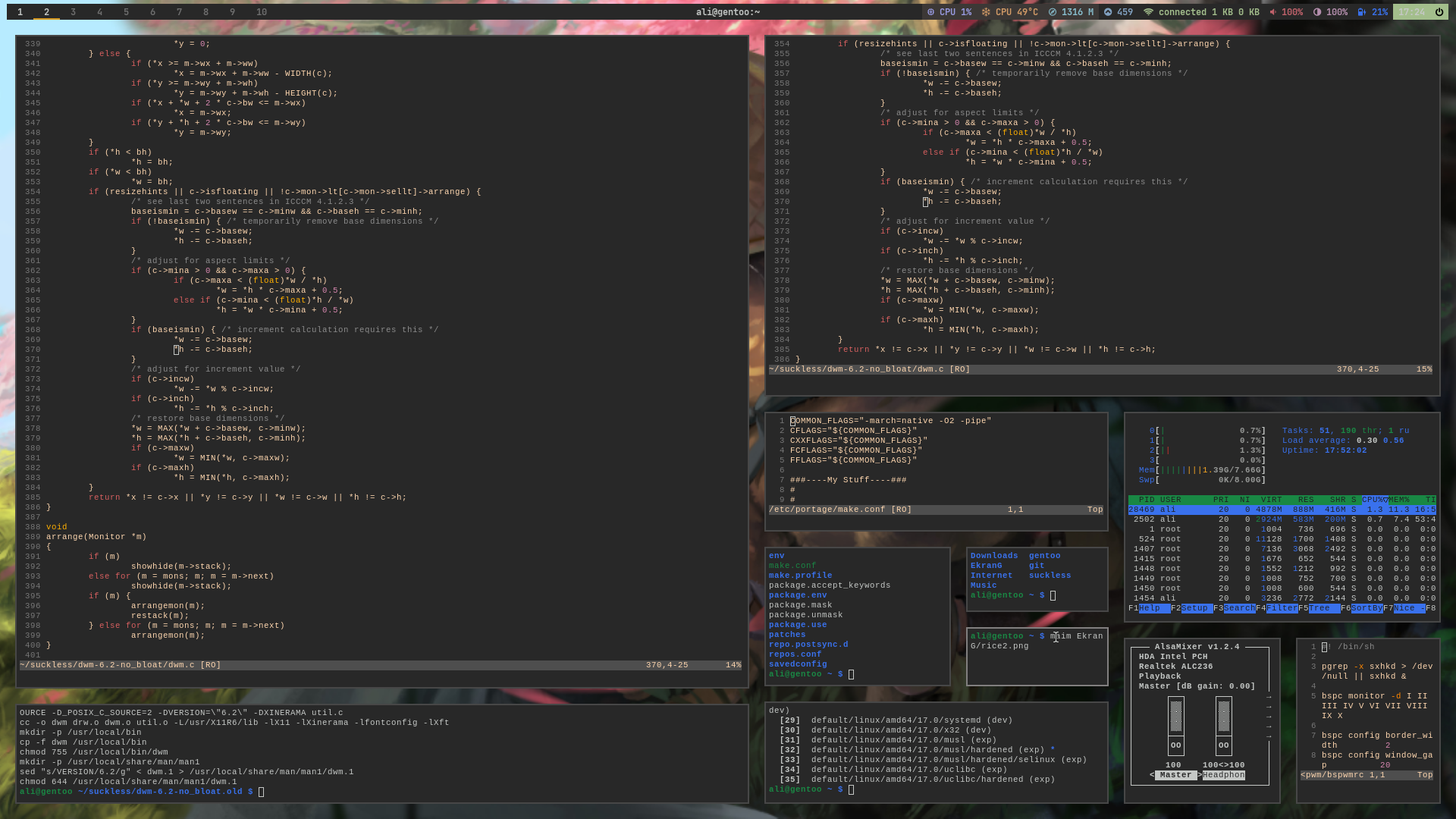This screenshot has width=1456, height=819.
Task: Click the Downloads directory in the home listing
Action: pyautogui.click(x=994, y=556)
